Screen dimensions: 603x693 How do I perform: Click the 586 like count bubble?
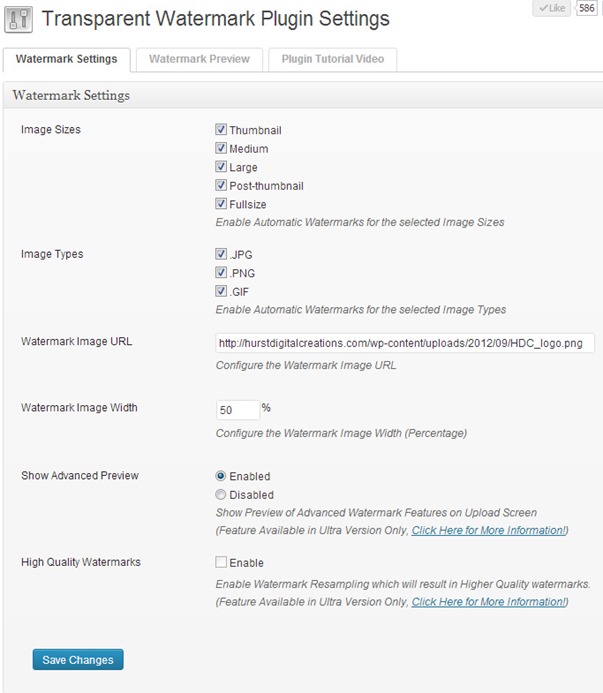click(587, 8)
